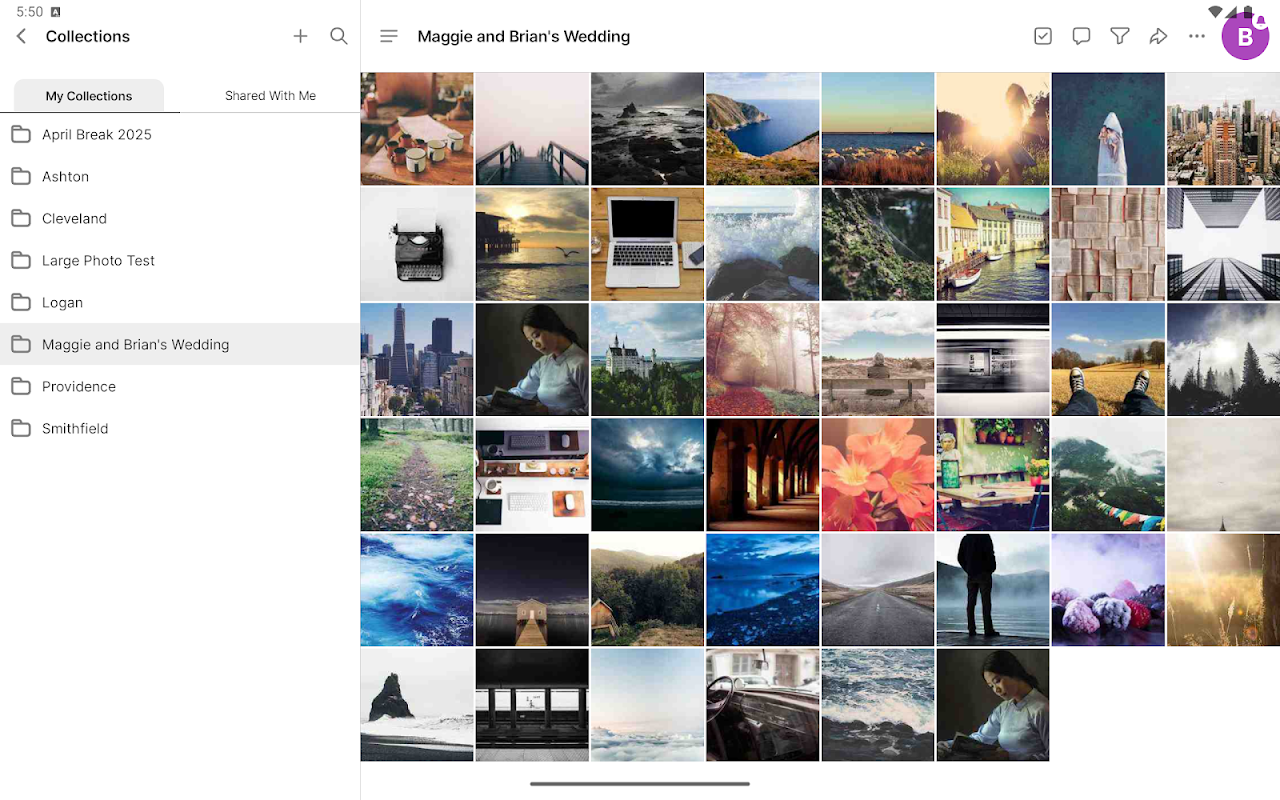Open the open books pattern photo
This screenshot has width=1280, height=800.
pos(1108,244)
